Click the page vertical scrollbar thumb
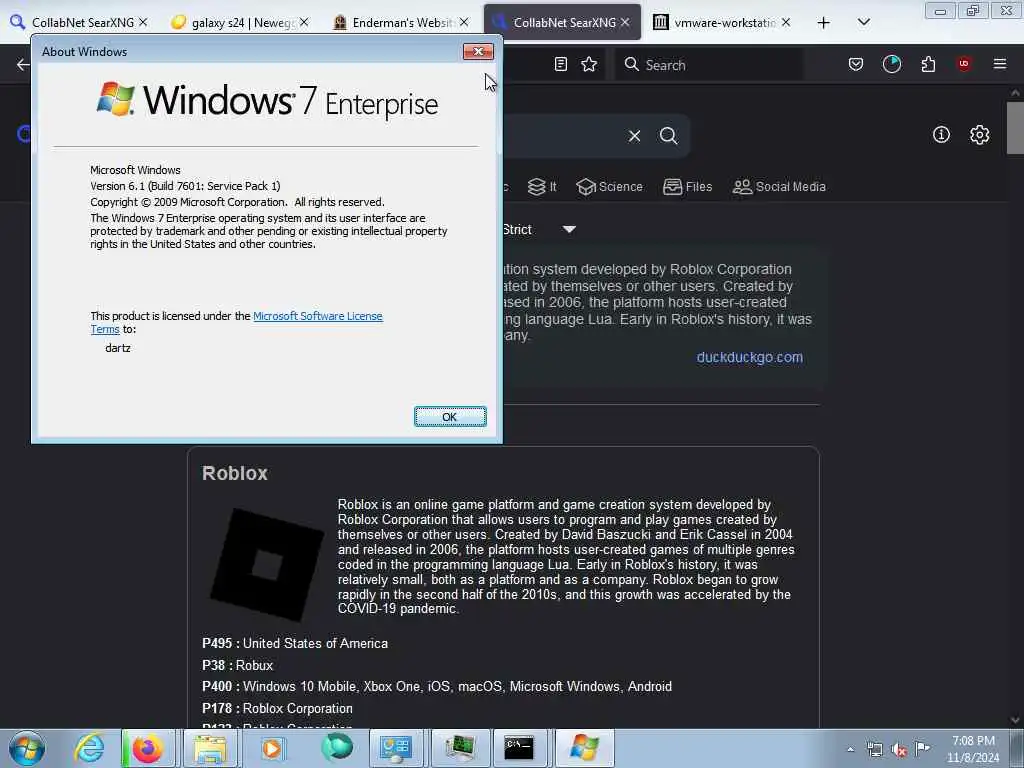Screen dimensions: 1024x768 tap(1015, 128)
